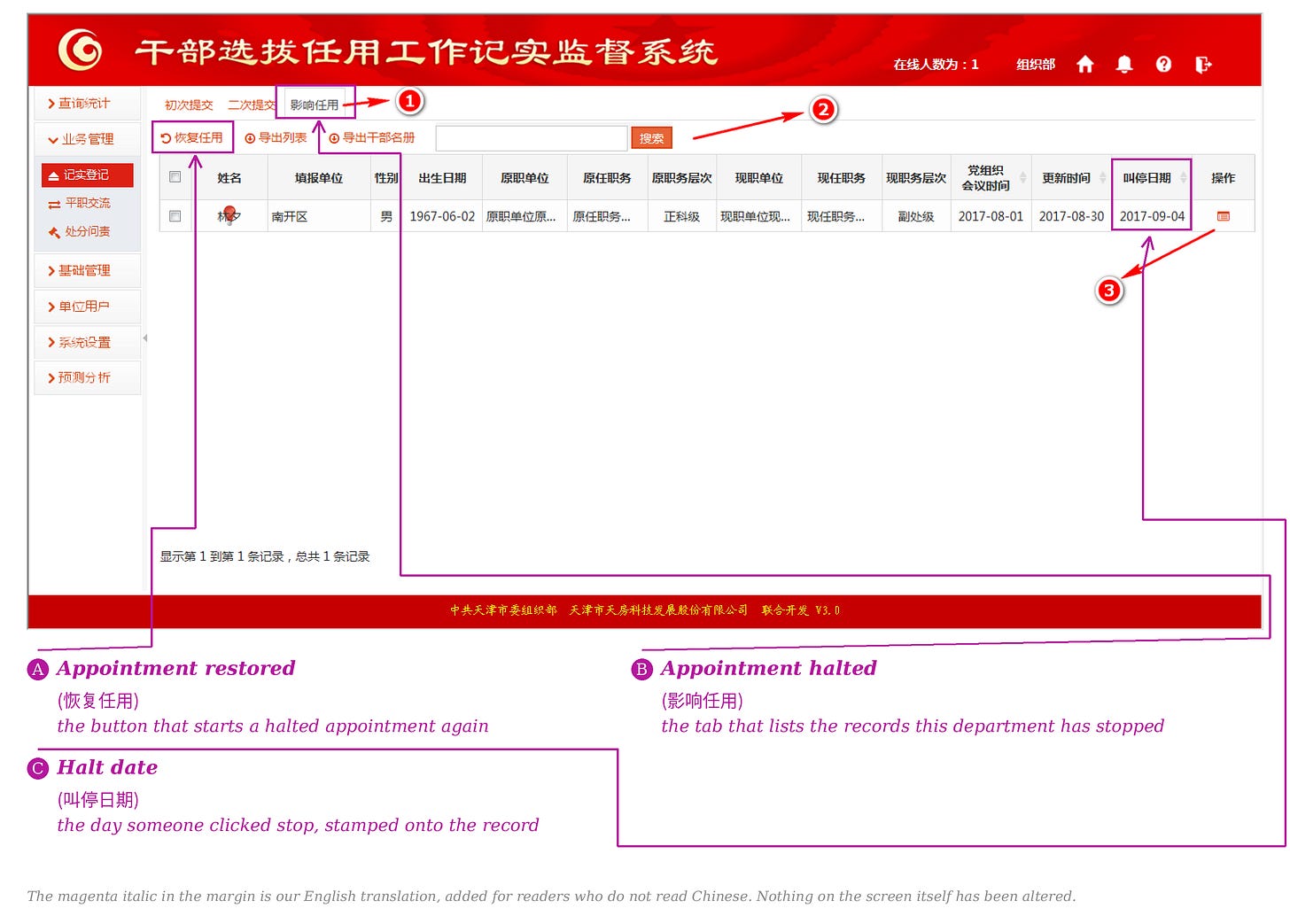
Task: Open 记实登记 in the sidebar
Action: click(x=87, y=175)
